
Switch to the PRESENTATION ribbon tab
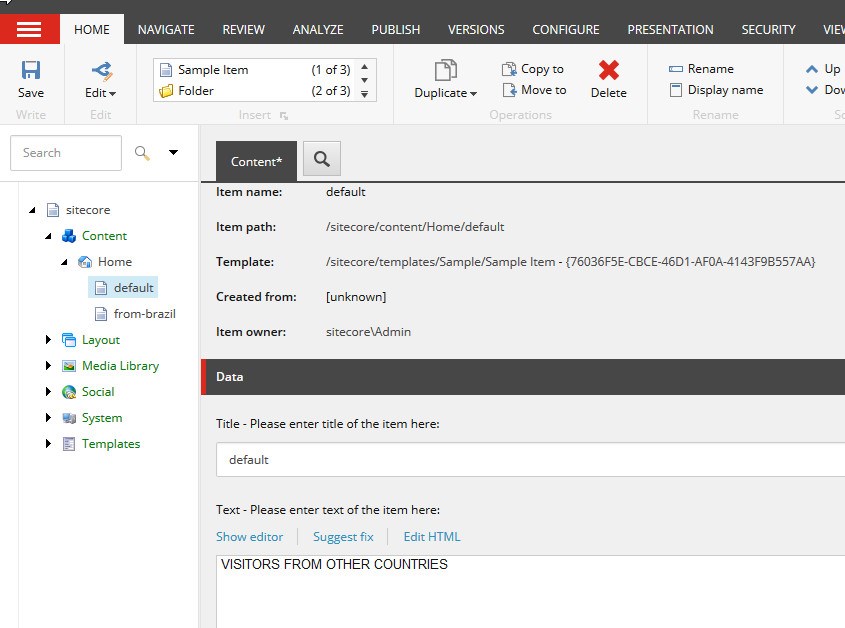coord(669,29)
